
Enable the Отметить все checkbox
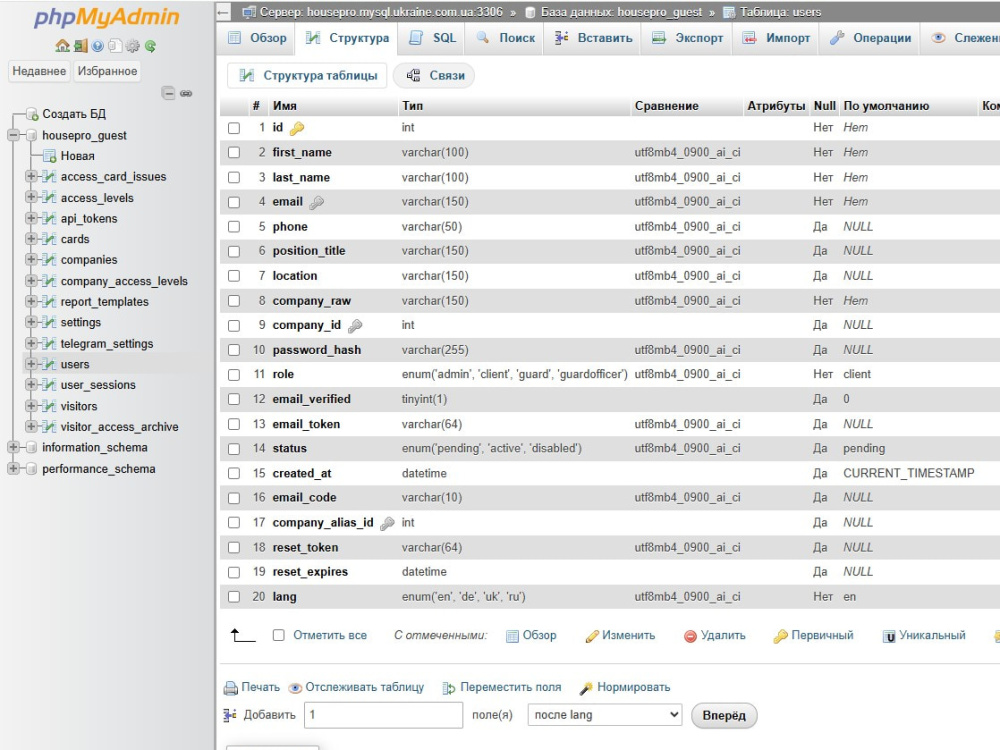coord(279,635)
